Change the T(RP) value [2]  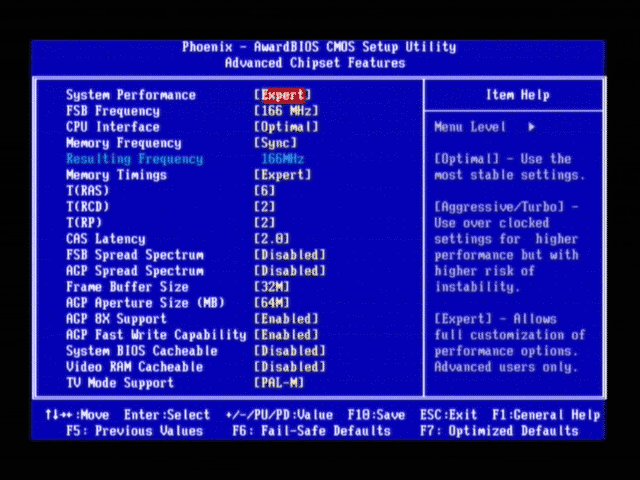tap(264, 223)
